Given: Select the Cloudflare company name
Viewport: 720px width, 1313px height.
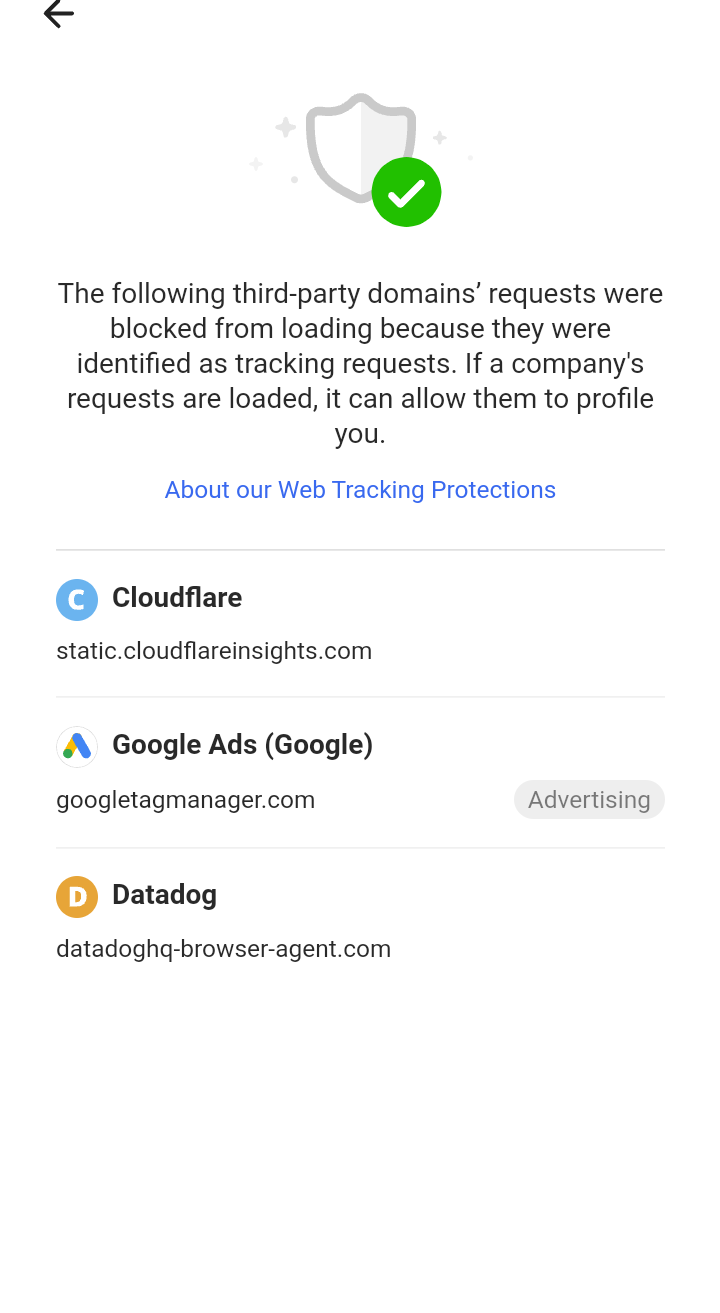Looking at the screenshot, I should click(x=177, y=597).
